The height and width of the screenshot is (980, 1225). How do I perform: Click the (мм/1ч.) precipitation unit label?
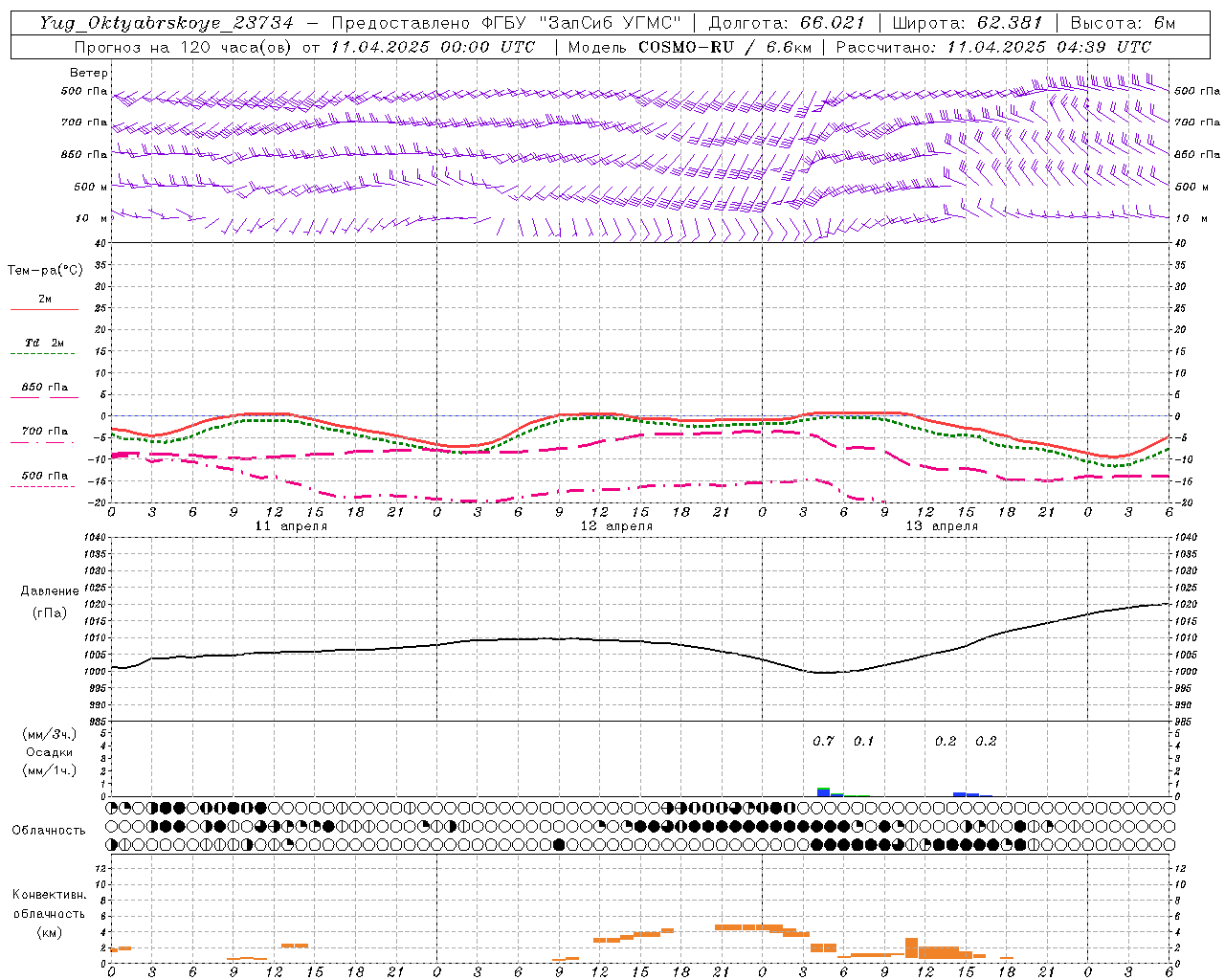[x=50, y=770]
